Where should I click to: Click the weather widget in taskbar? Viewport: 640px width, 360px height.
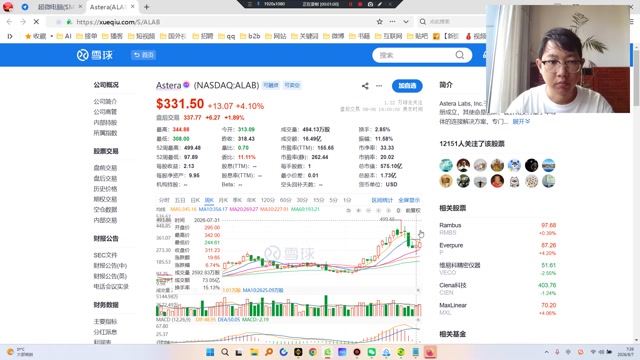[20, 352]
